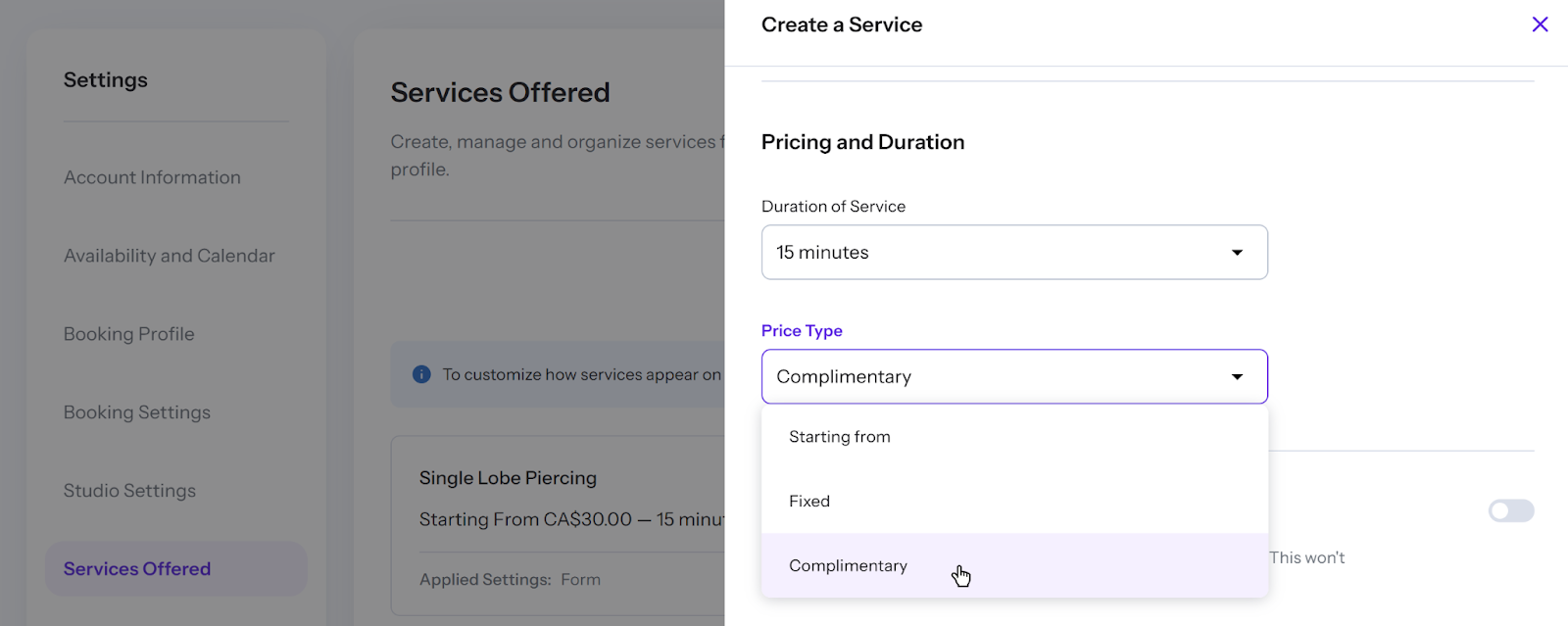Image resolution: width=1568 pixels, height=626 pixels.
Task: Click the Pricing and Duration heading
Action: [x=862, y=142]
